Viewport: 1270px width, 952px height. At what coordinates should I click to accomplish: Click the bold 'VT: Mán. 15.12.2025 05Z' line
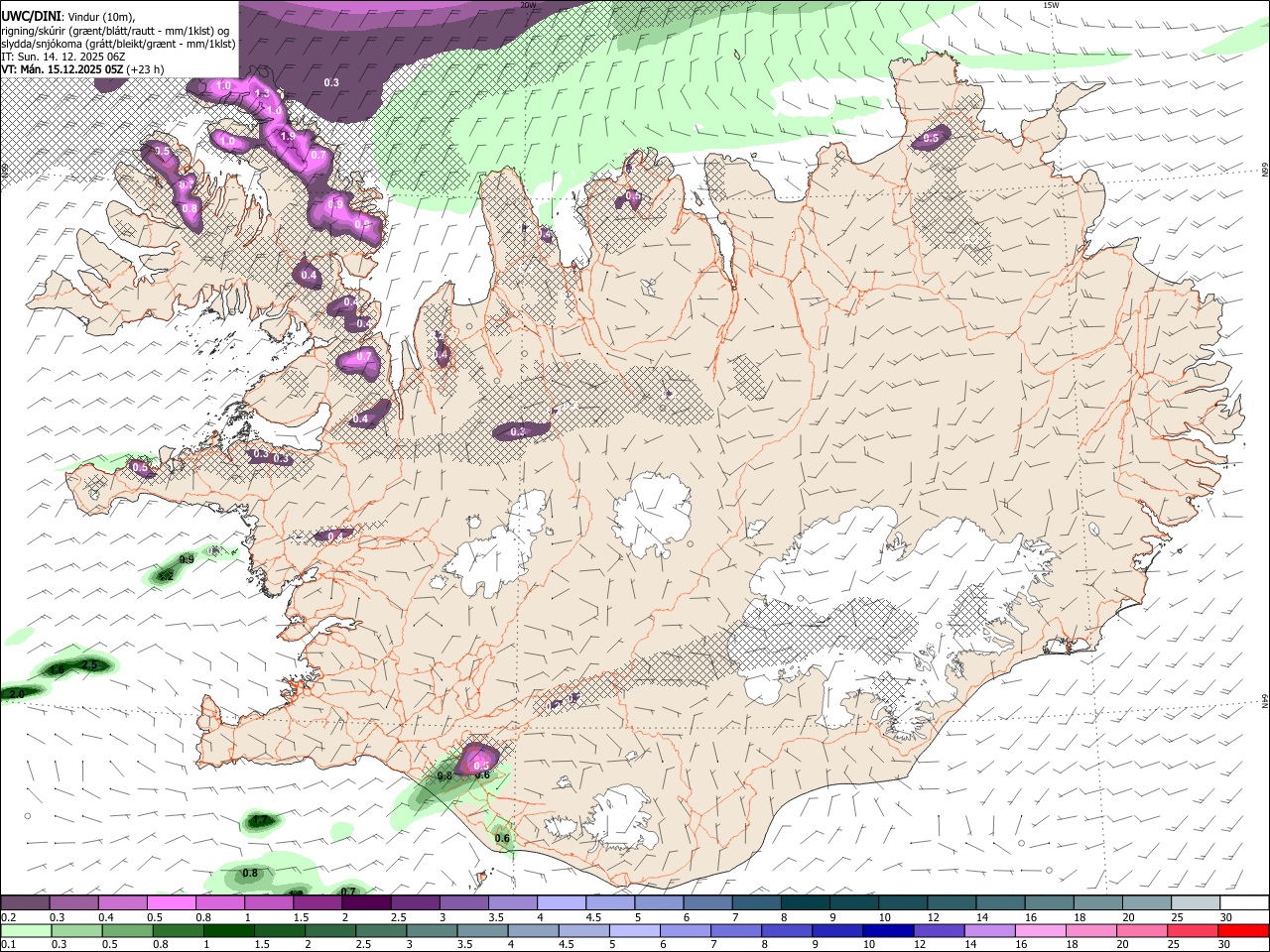point(63,69)
